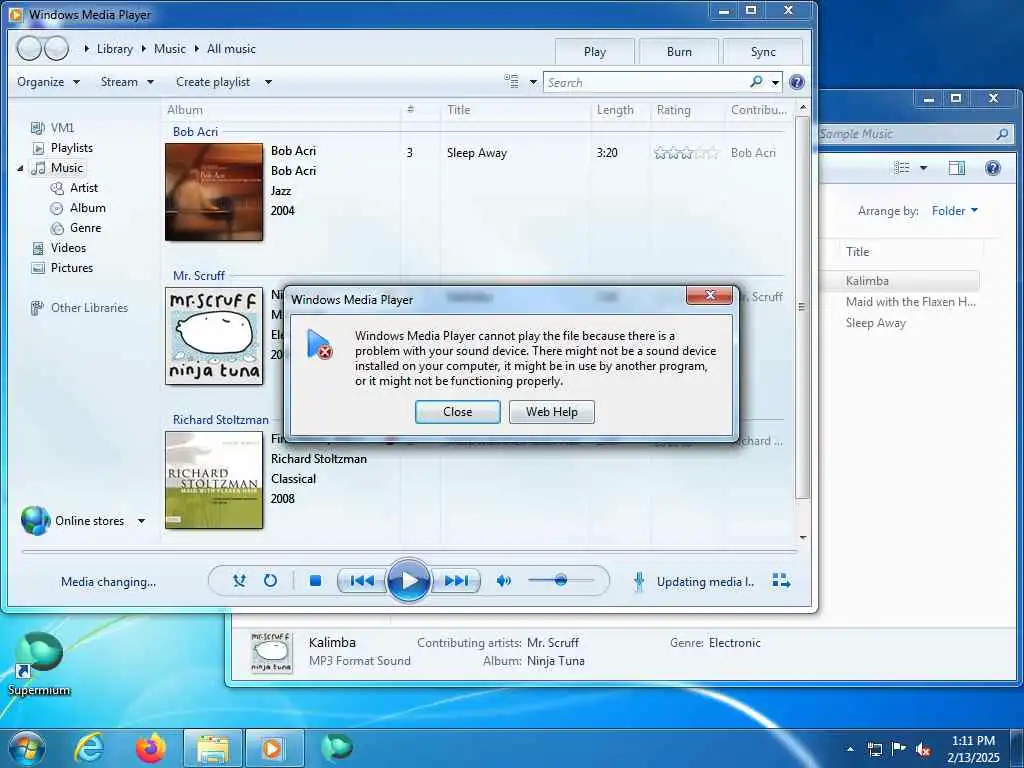Open Media Player Help icon
Viewport: 1024px width, 768px height.
pyautogui.click(x=797, y=82)
